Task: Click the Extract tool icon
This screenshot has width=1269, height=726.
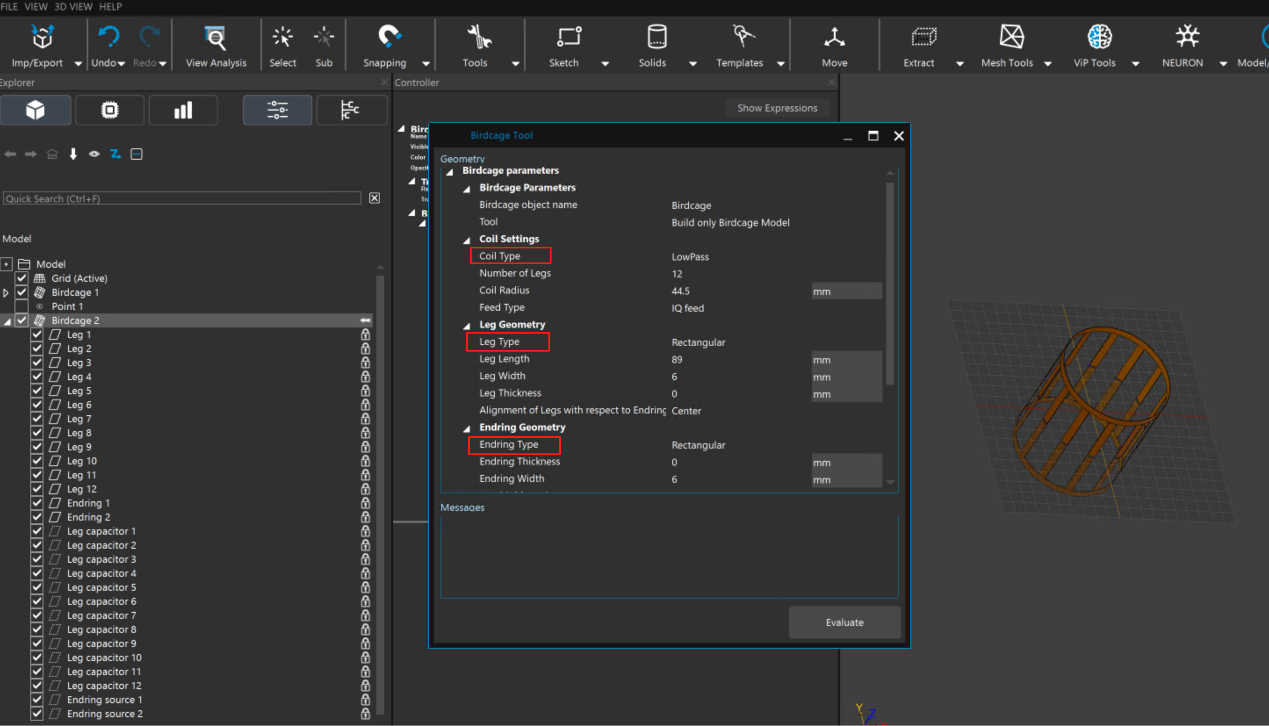Action: click(x=923, y=38)
